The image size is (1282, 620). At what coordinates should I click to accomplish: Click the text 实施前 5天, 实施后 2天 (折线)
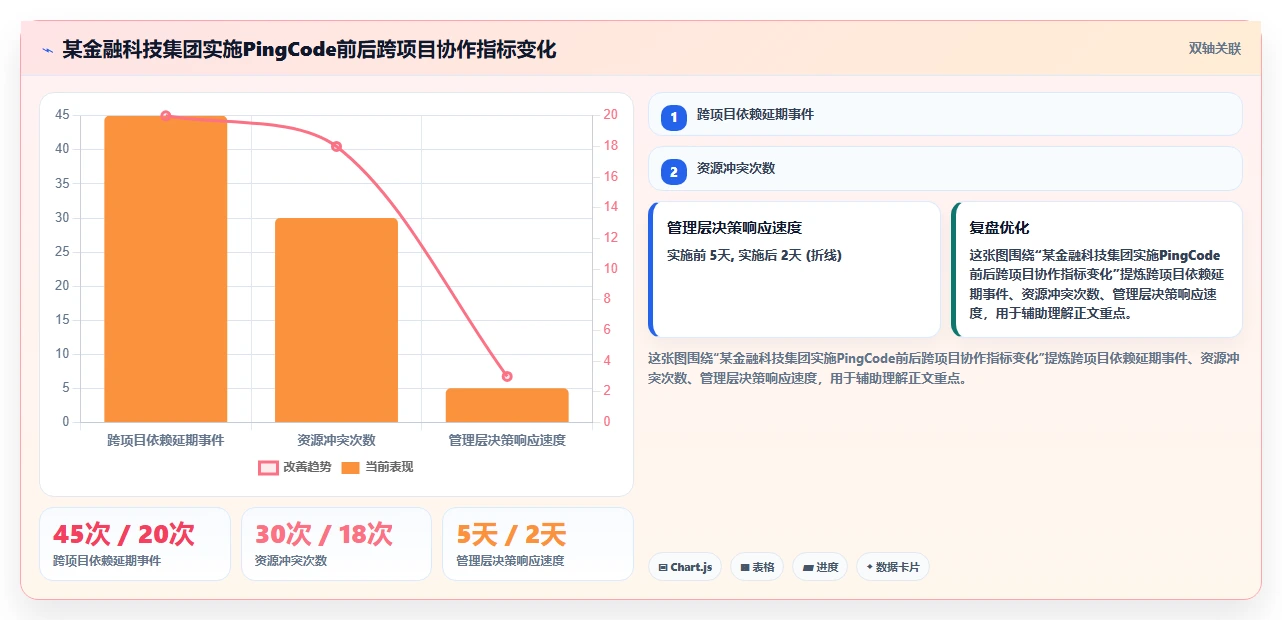pyautogui.click(x=754, y=256)
